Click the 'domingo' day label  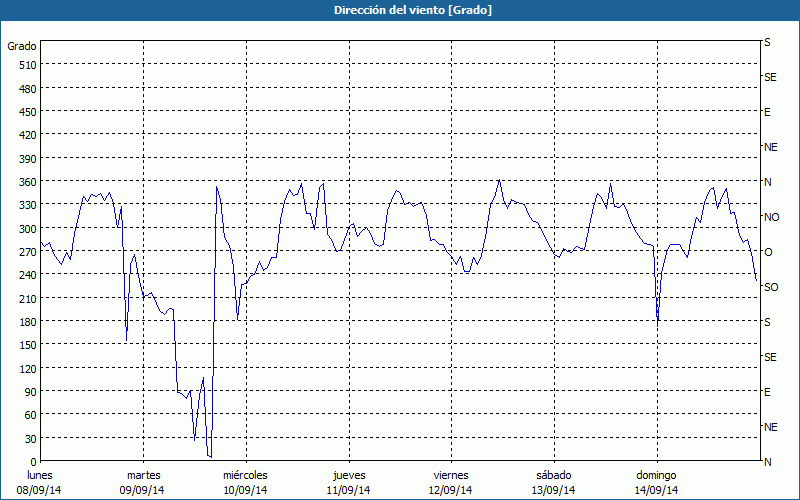(x=655, y=475)
